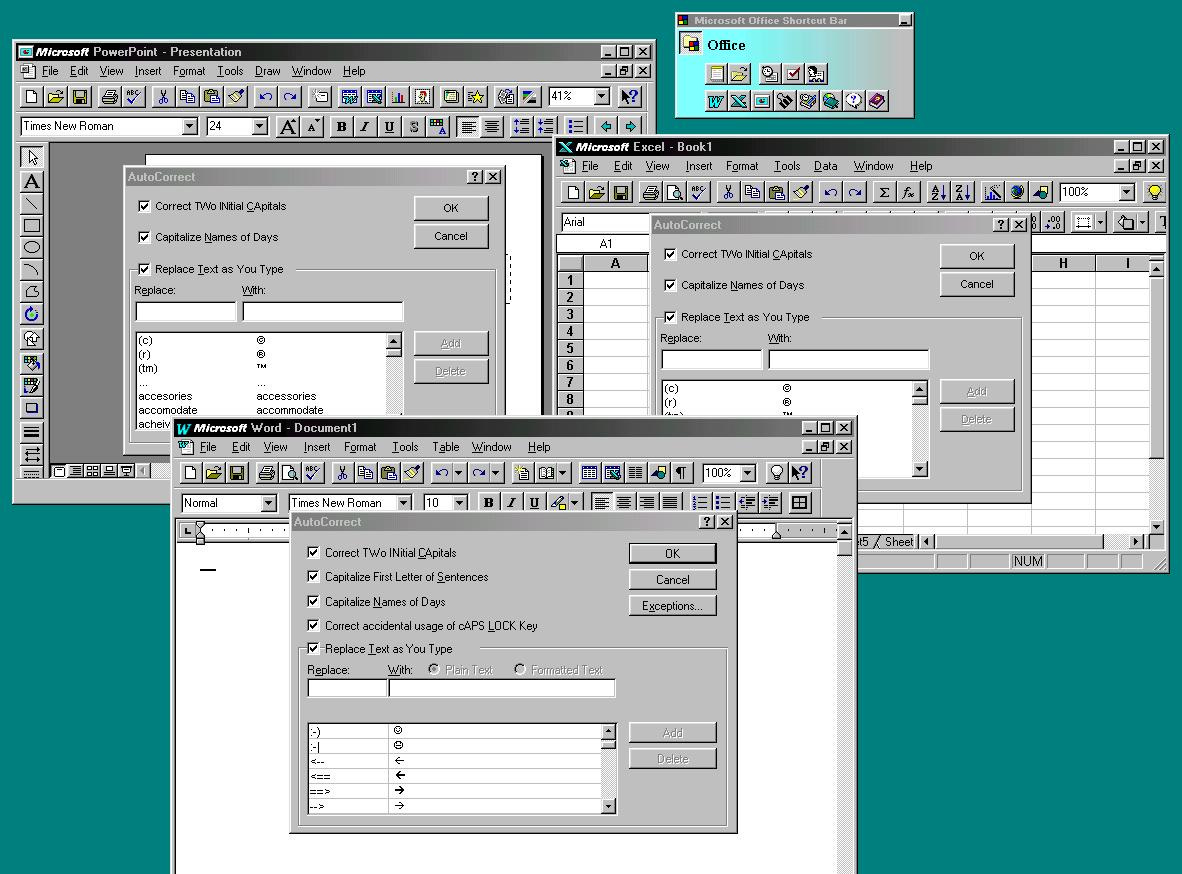Screen dimensions: 1182x874
Task: Click Increase Font Size icon in PowerPoint
Action: coord(288,127)
